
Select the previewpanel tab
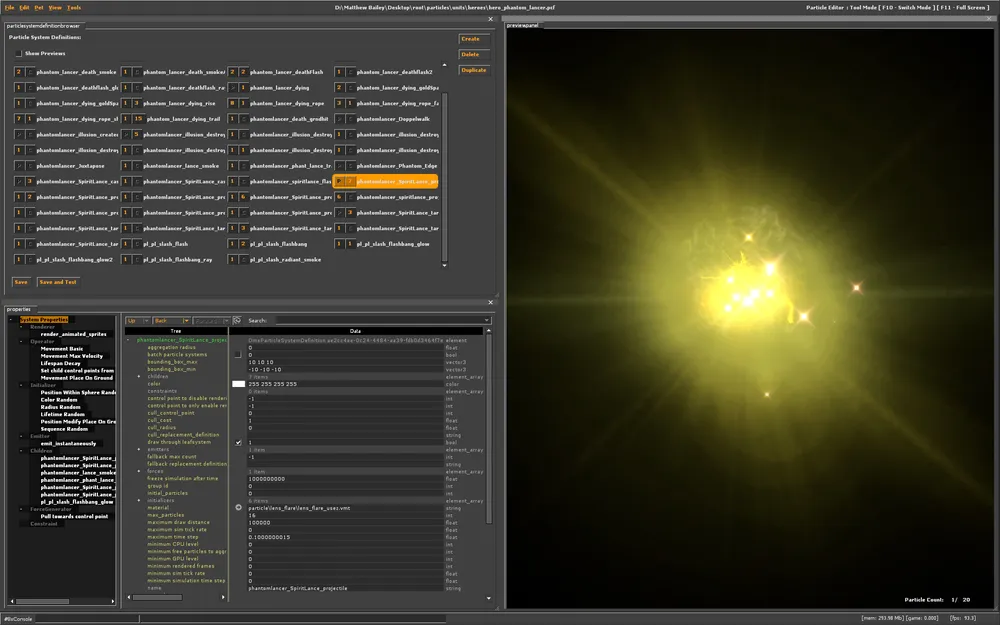coord(523,25)
